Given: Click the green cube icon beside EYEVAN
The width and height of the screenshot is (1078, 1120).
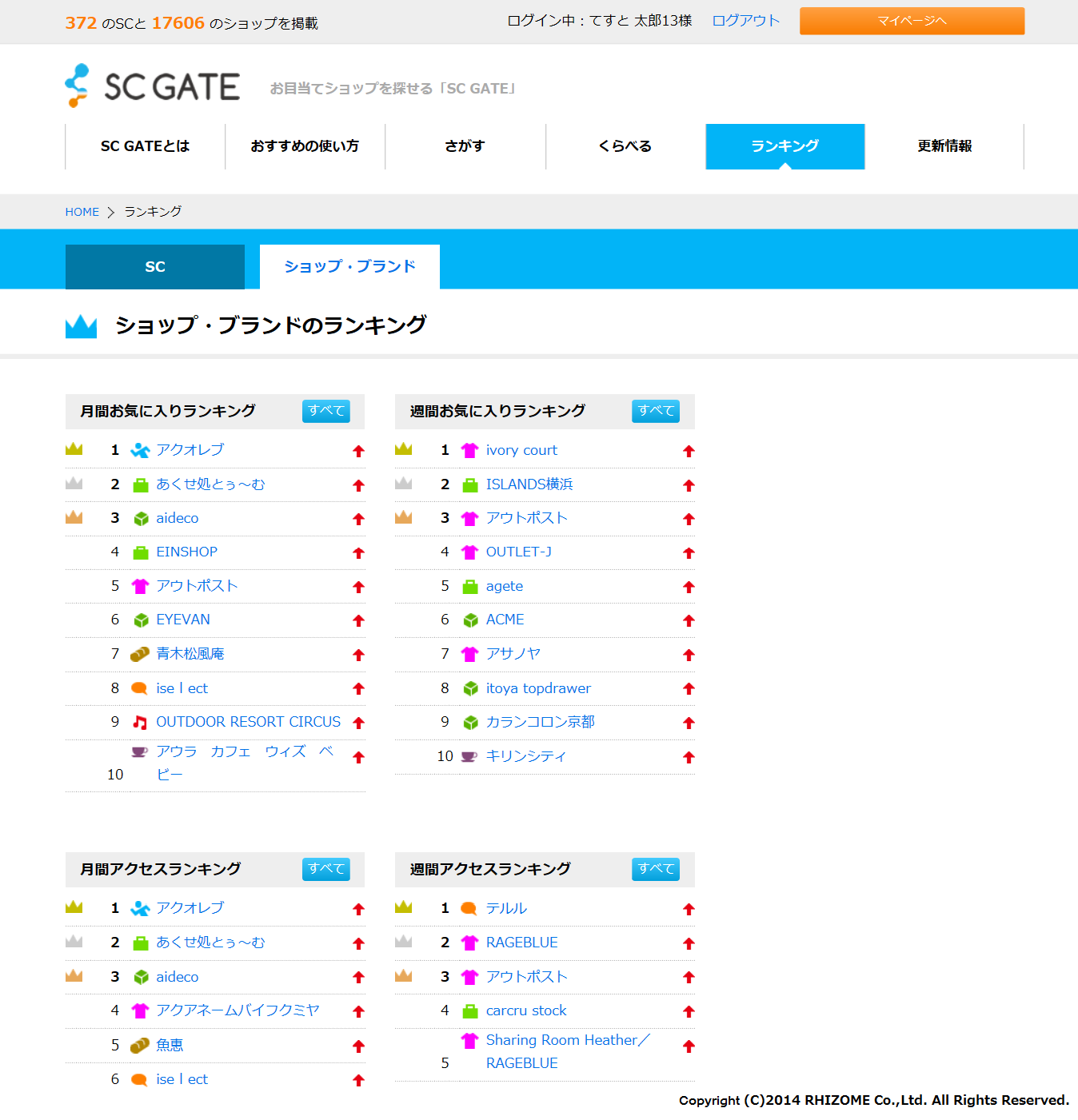Looking at the screenshot, I should (141, 620).
